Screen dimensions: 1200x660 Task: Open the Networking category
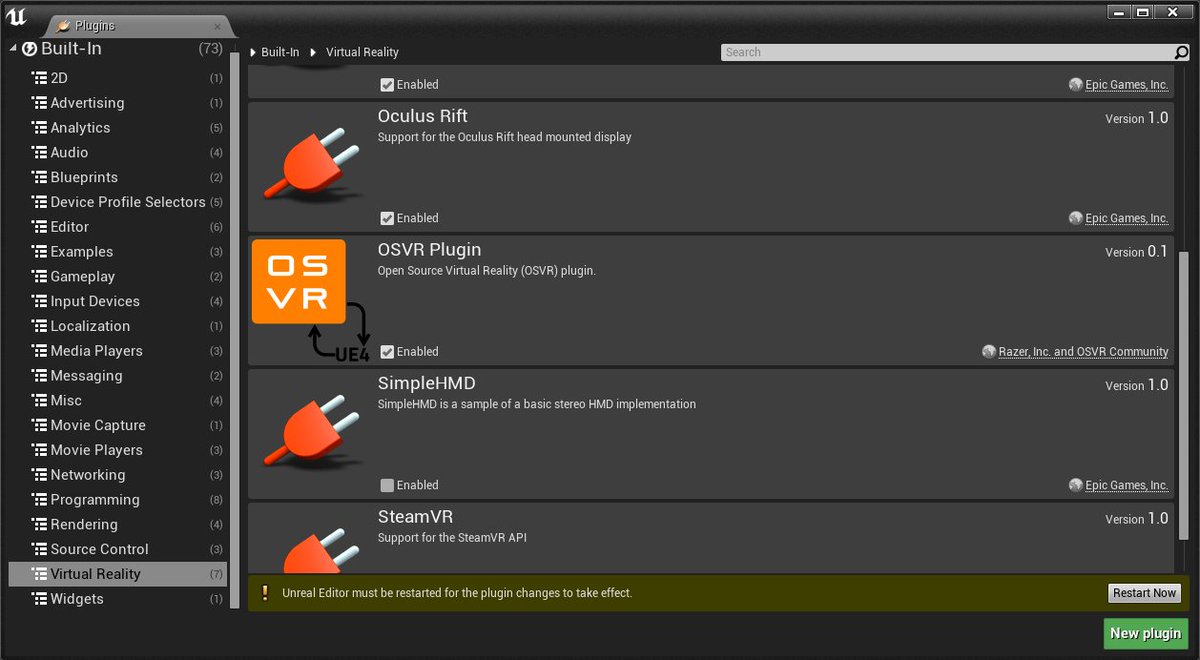click(x=118, y=475)
